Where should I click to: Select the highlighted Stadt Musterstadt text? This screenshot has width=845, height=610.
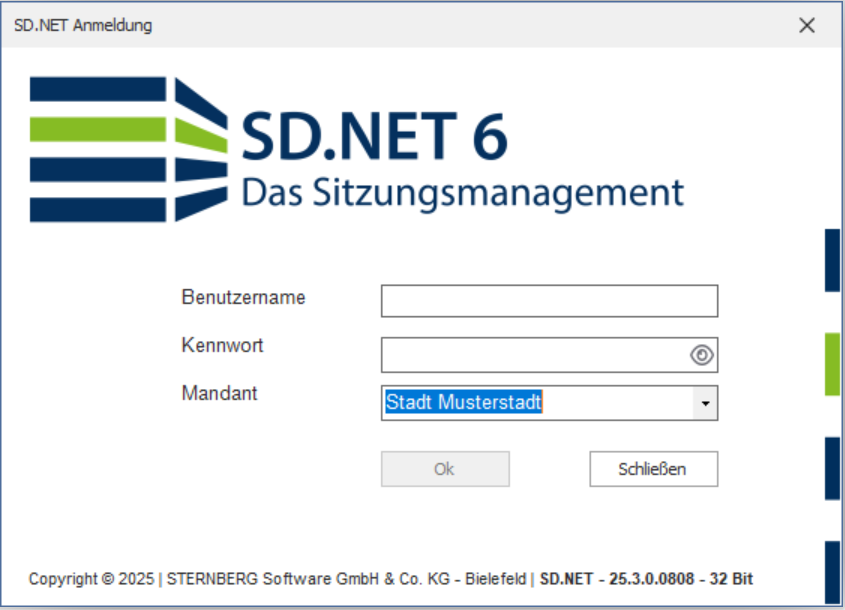464,403
